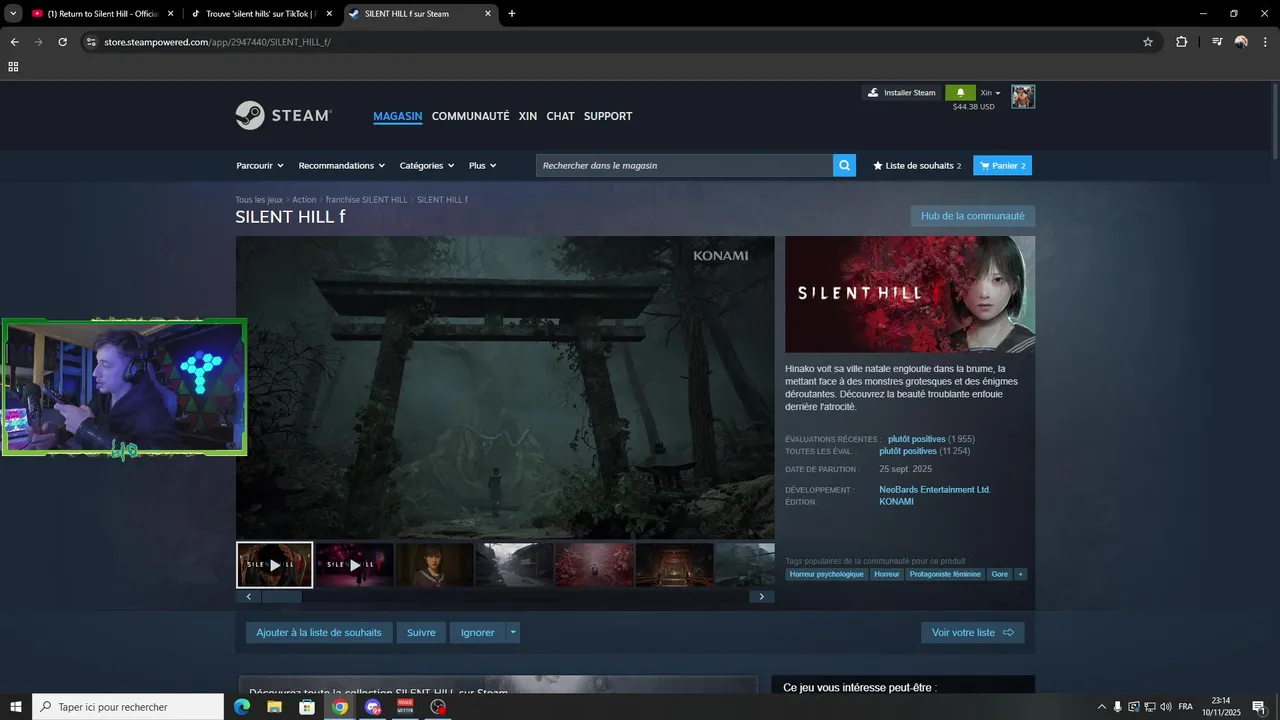
Task: Click the page vertical scrollbar
Action: (x=1274, y=120)
